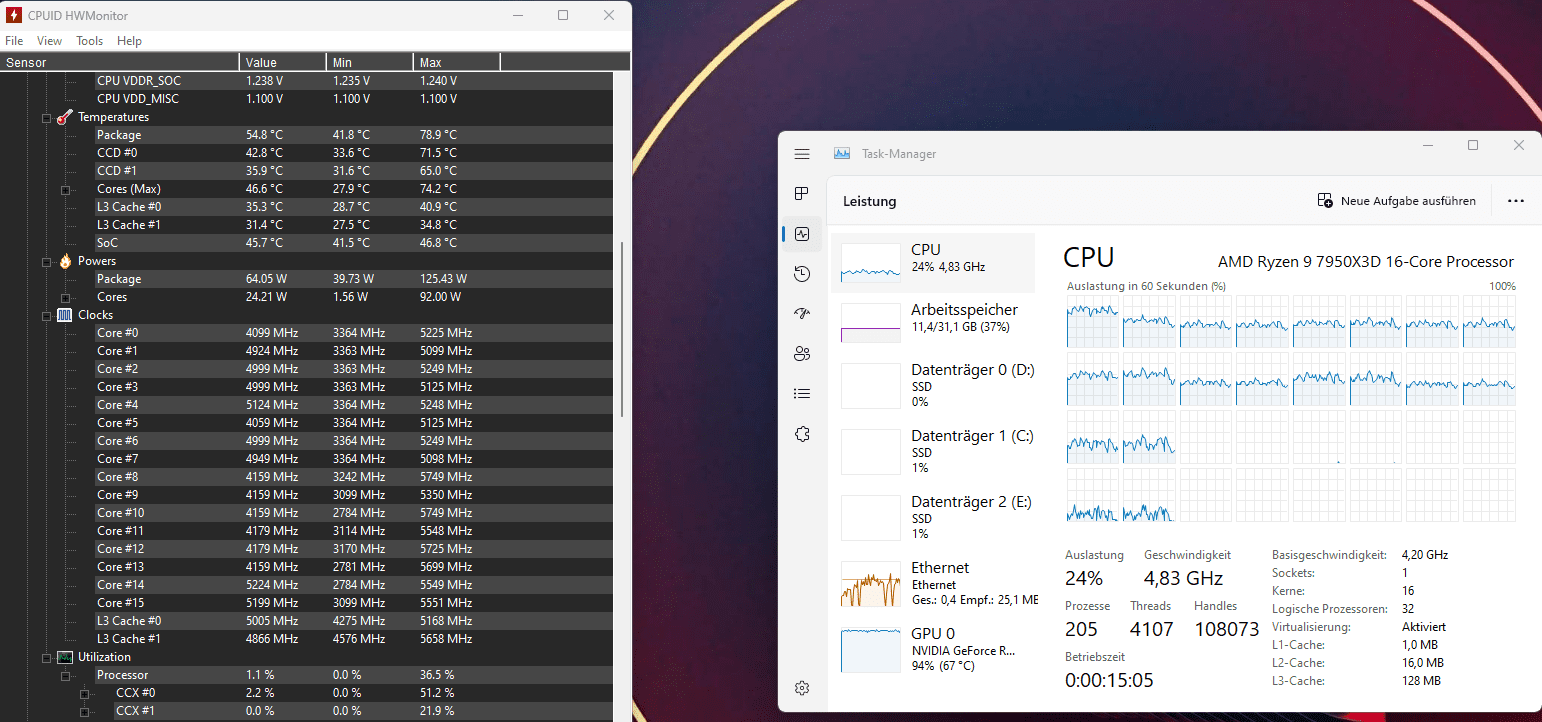This screenshot has height=722, width=1542.
Task: Click Package temperature value 54.8 °C
Action: 264,135
